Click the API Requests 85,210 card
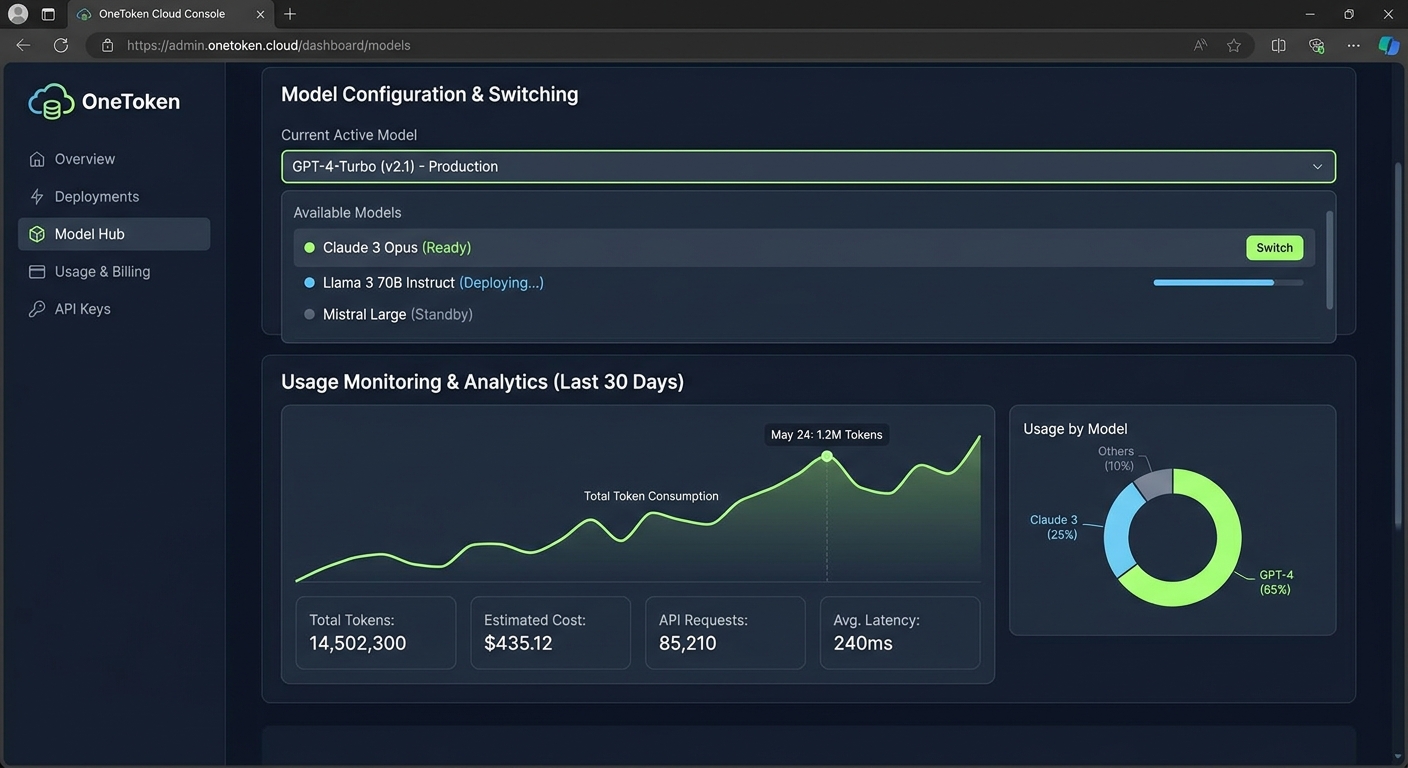The height and width of the screenshot is (768, 1408). tap(725, 633)
